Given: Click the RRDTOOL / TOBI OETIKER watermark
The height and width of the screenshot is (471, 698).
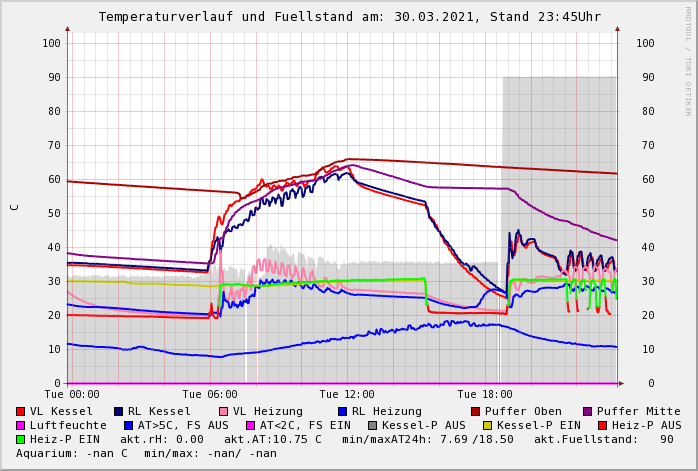Looking at the screenshot, I should click(688, 60).
